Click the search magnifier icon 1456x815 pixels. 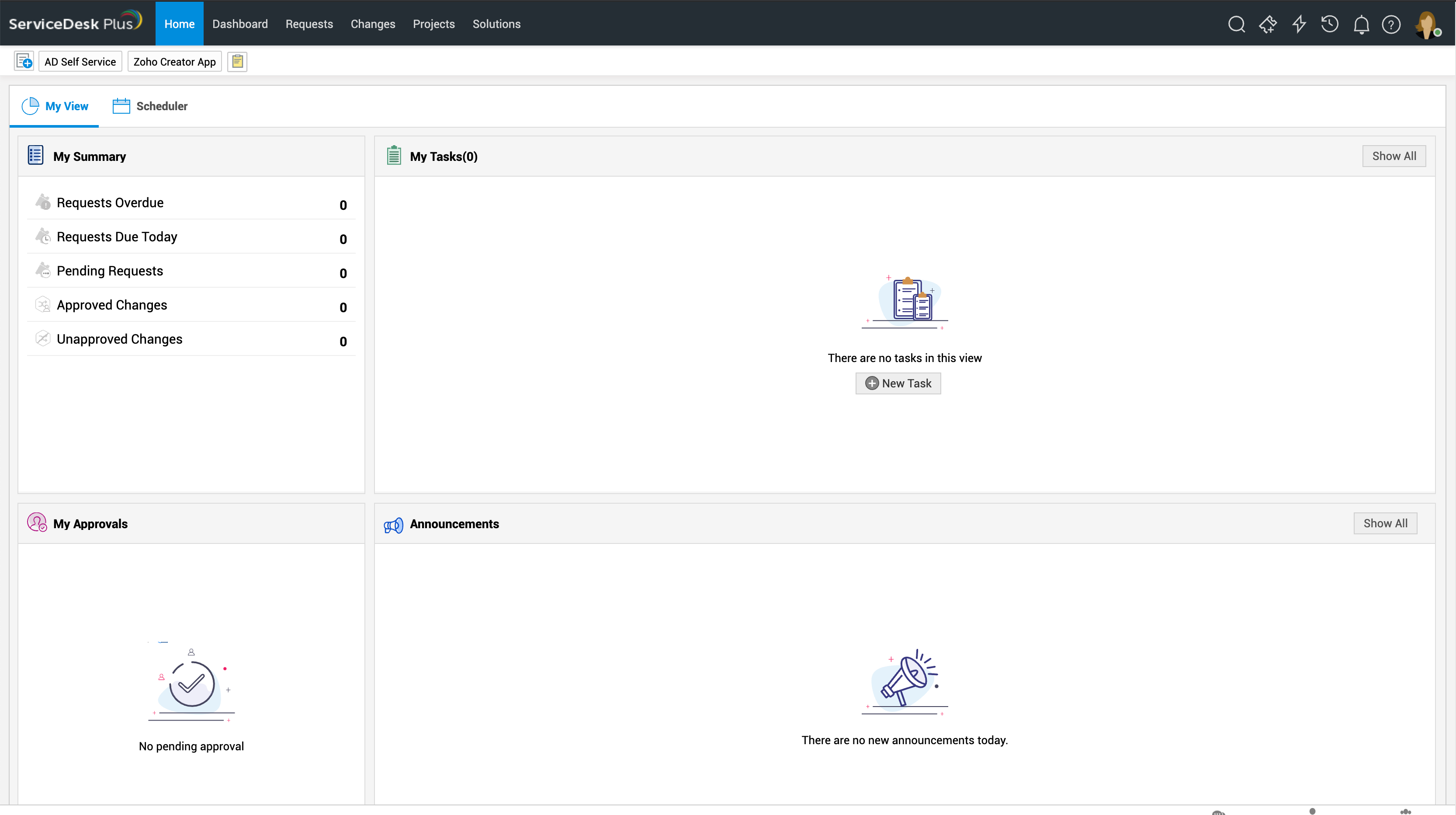tap(1236, 24)
